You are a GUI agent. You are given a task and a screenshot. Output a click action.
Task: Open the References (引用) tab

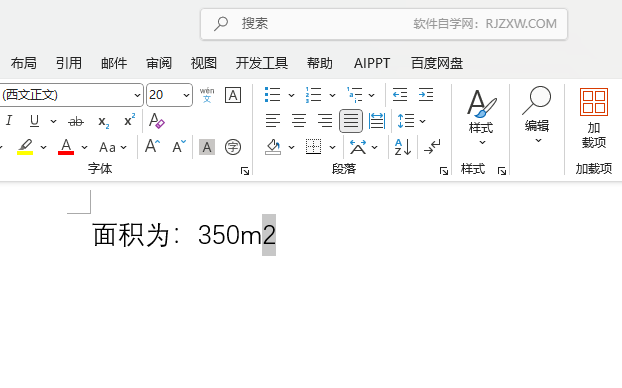(69, 63)
